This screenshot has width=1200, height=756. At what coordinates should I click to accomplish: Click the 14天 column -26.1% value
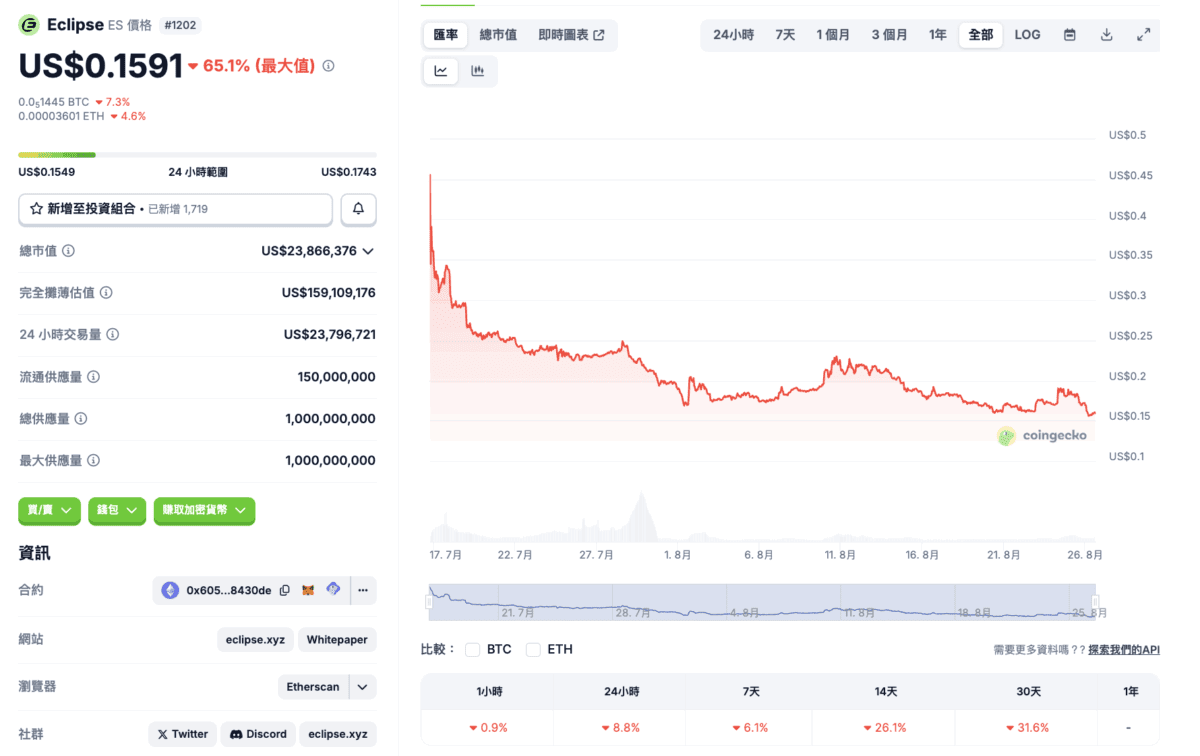click(884, 728)
